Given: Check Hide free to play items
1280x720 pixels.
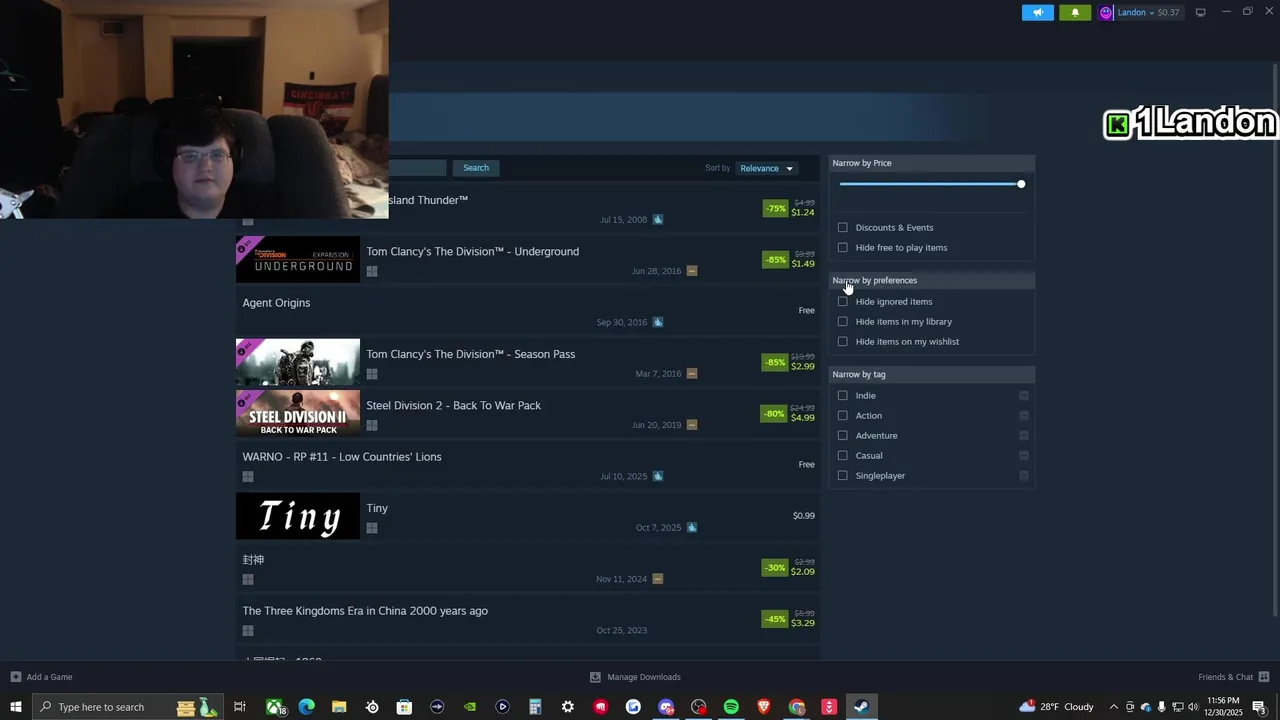Looking at the screenshot, I should (842, 247).
